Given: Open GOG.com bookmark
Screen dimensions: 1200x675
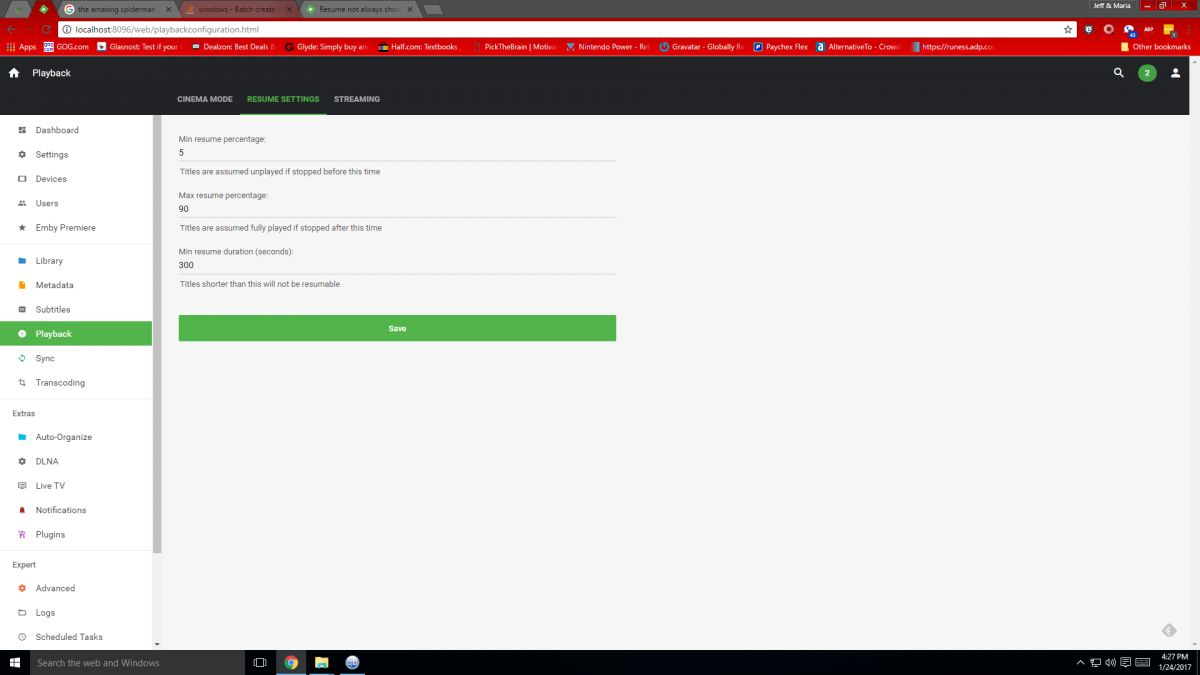Looking at the screenshot, I should tap(66, 46).
